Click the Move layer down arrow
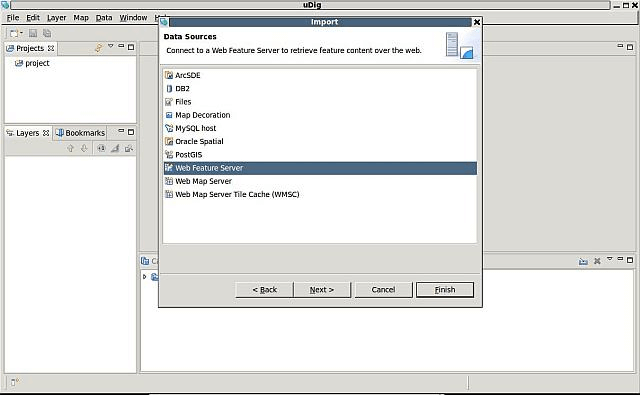Screen dimensions: 640x395 pos(84,149)
